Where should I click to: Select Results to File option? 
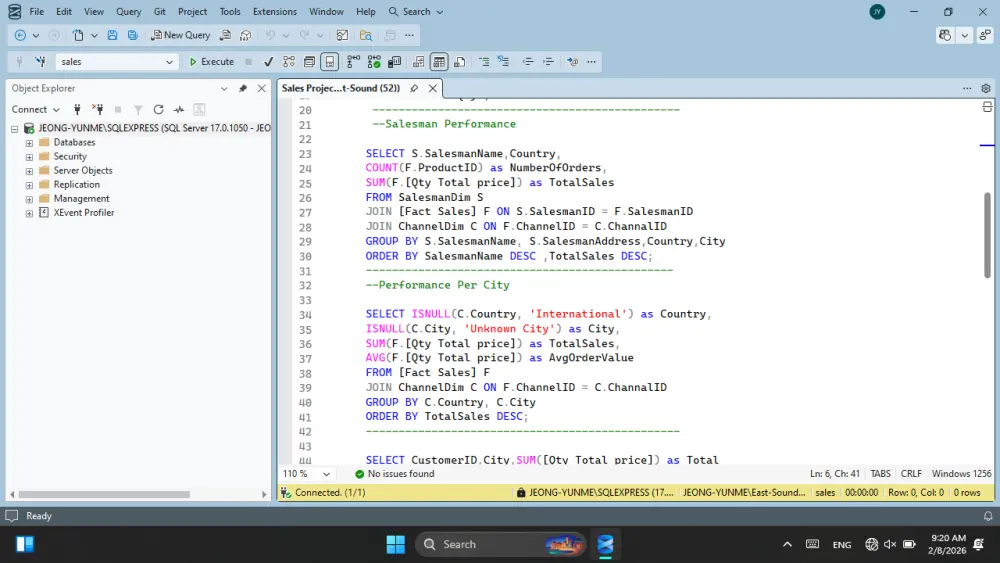pyautogui.click(x=459, y=62)
